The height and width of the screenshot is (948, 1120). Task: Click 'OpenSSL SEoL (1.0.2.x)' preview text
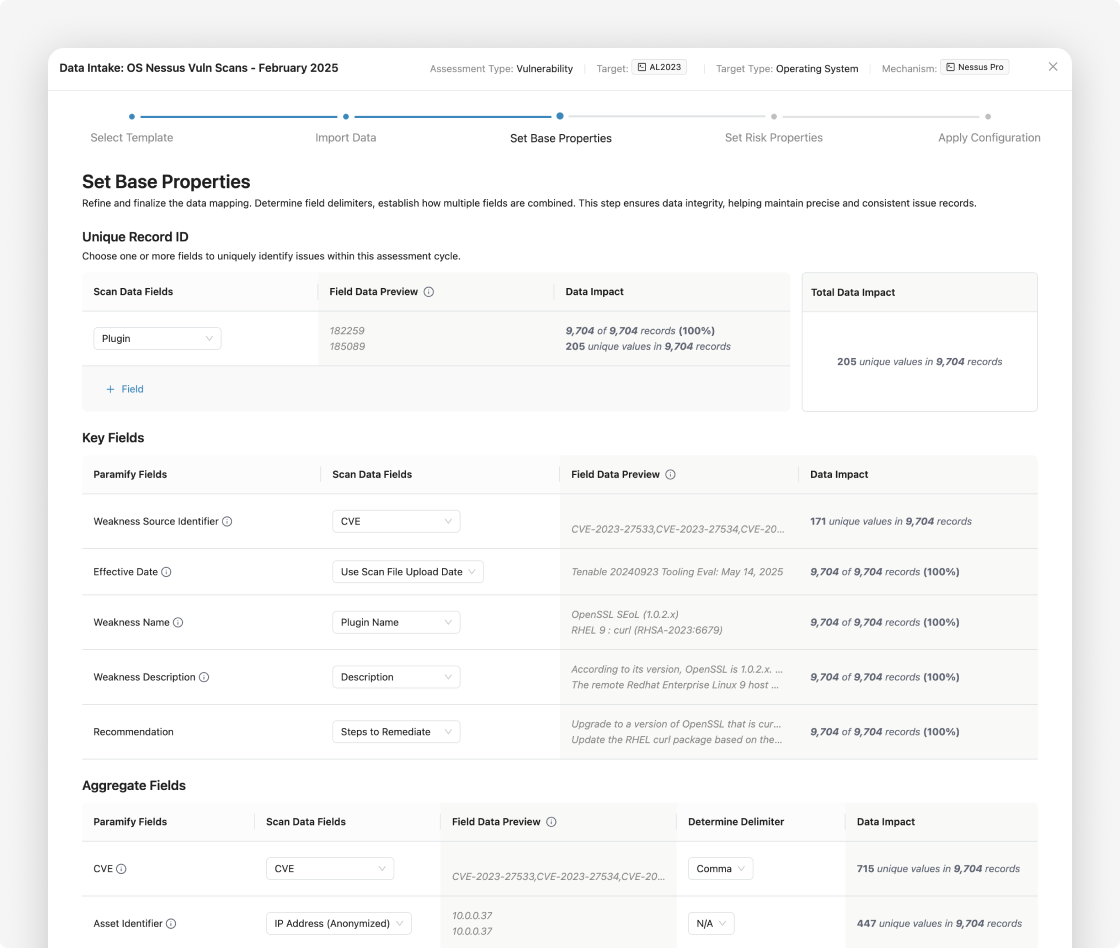[x=625, y=614]
